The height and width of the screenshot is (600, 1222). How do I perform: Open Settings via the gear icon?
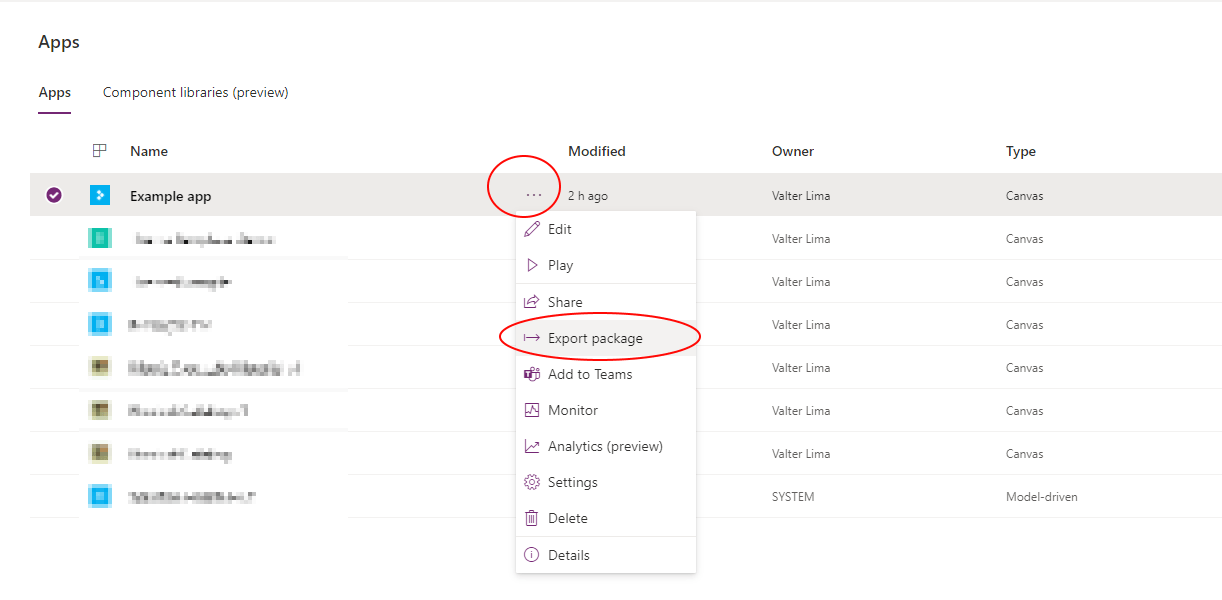pyautogui.click(x=532, y=481)
